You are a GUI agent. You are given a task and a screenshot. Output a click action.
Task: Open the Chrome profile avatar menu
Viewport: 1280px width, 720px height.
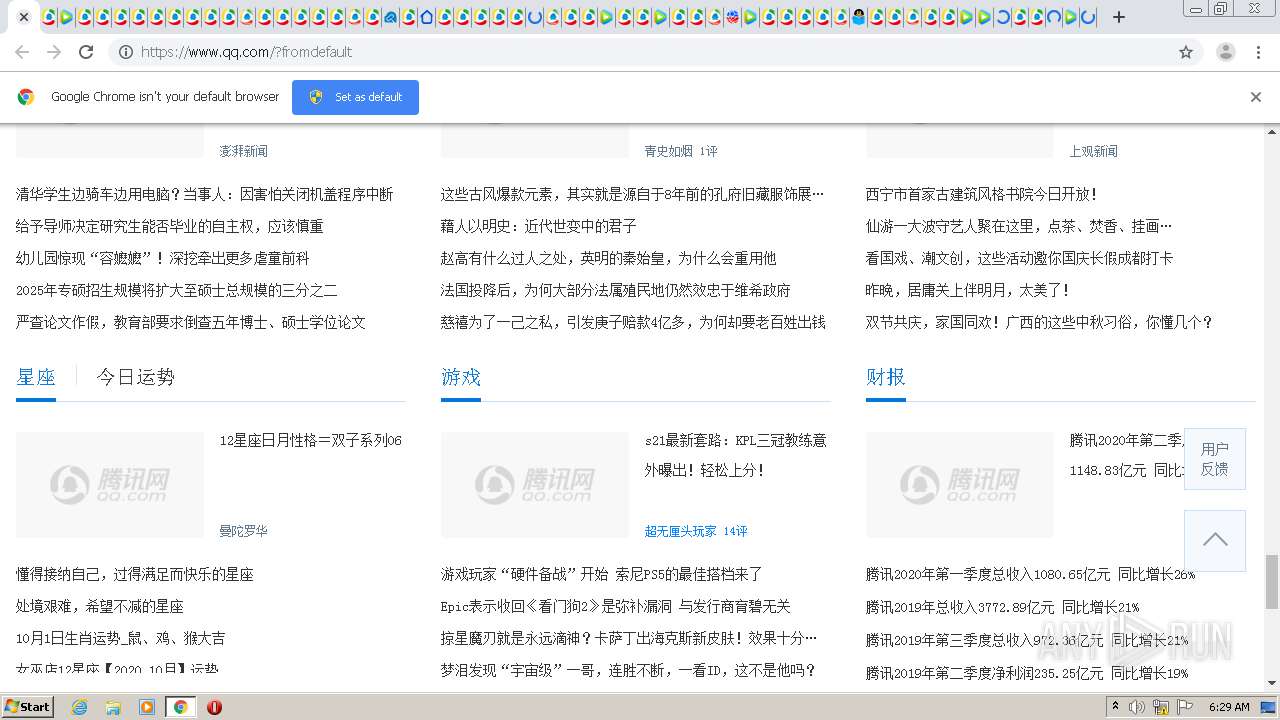pyautogui.click(x=1226, y=52)
